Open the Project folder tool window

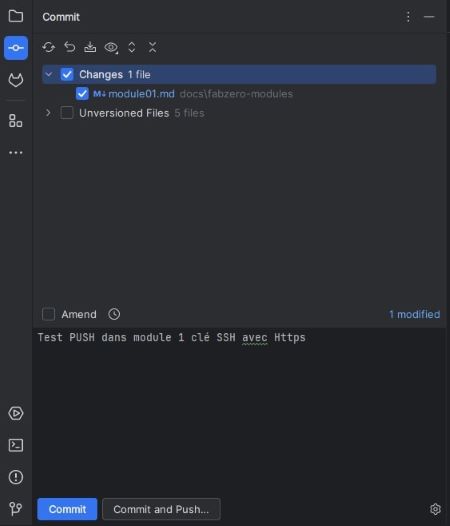16,16
